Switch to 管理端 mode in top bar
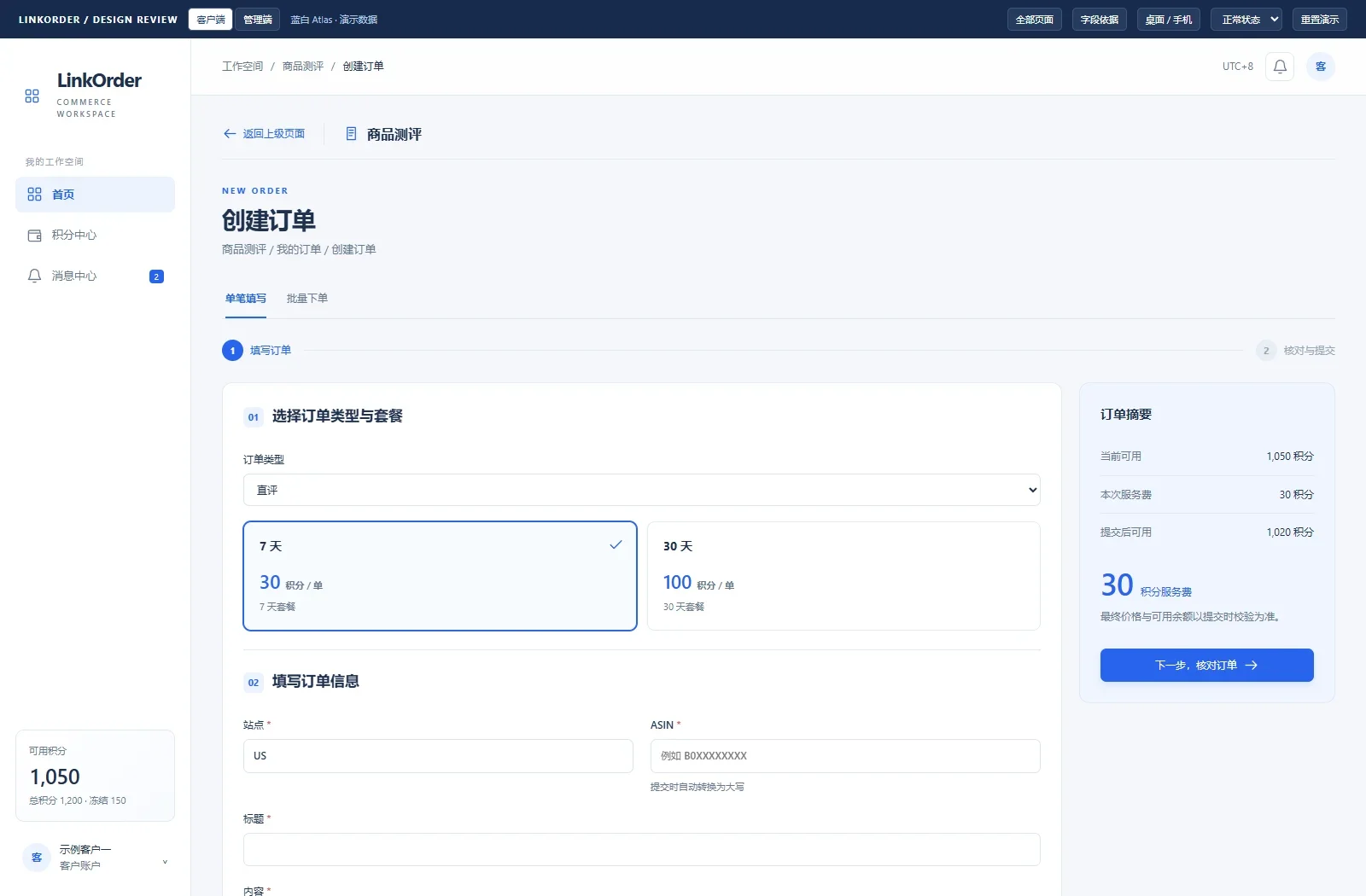 click(x=258, y=20)
